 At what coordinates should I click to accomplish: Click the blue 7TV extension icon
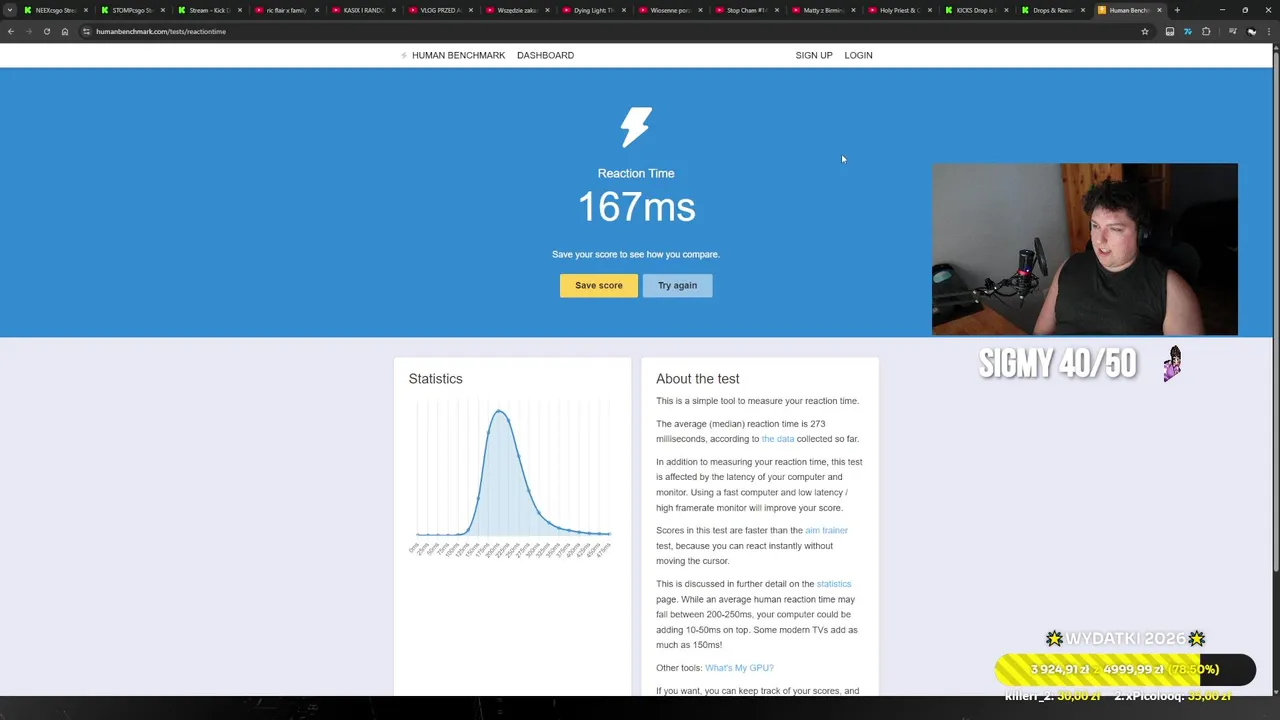pyautogui.click(x=1188, y=31)
